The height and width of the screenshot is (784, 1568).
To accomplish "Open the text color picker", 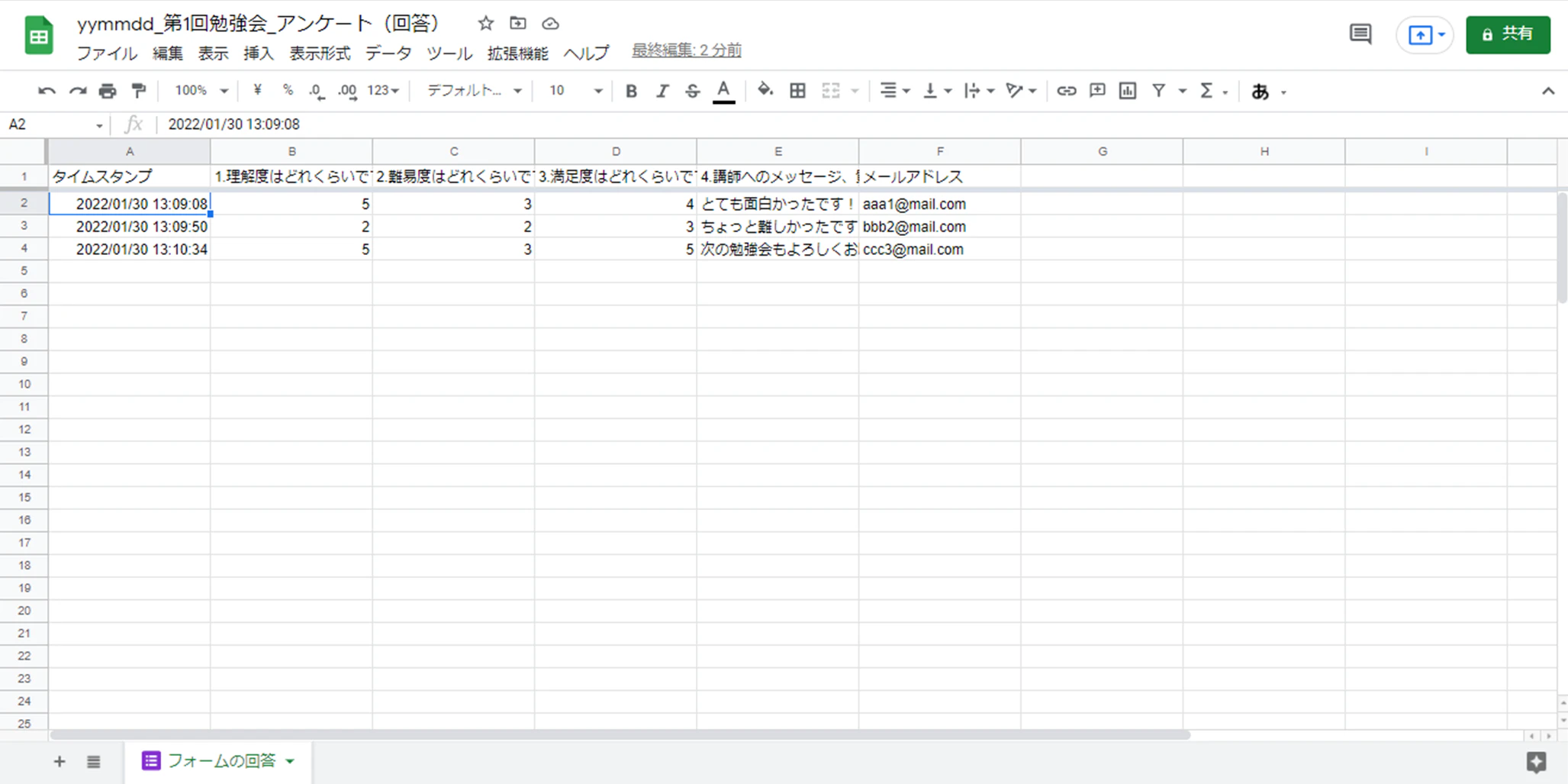I will 723,91.
